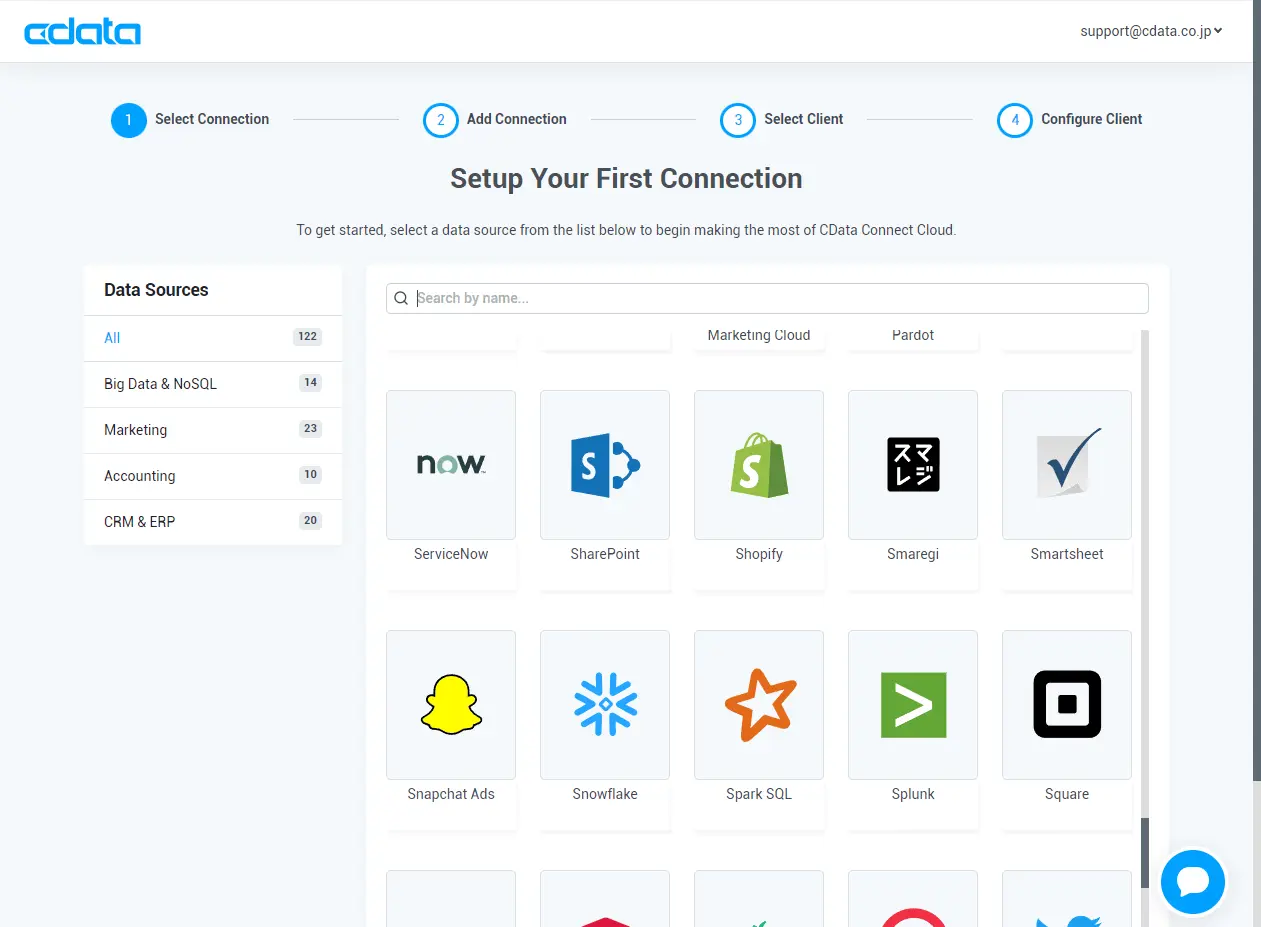Show Big Data & NoSQL sources

(x=213, y=384)
